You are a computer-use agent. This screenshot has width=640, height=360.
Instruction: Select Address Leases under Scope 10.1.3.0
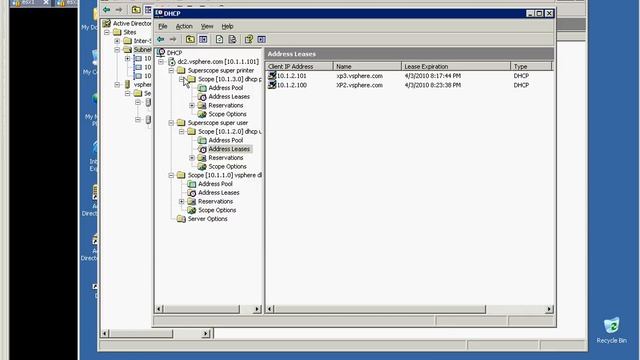[229, 97]
